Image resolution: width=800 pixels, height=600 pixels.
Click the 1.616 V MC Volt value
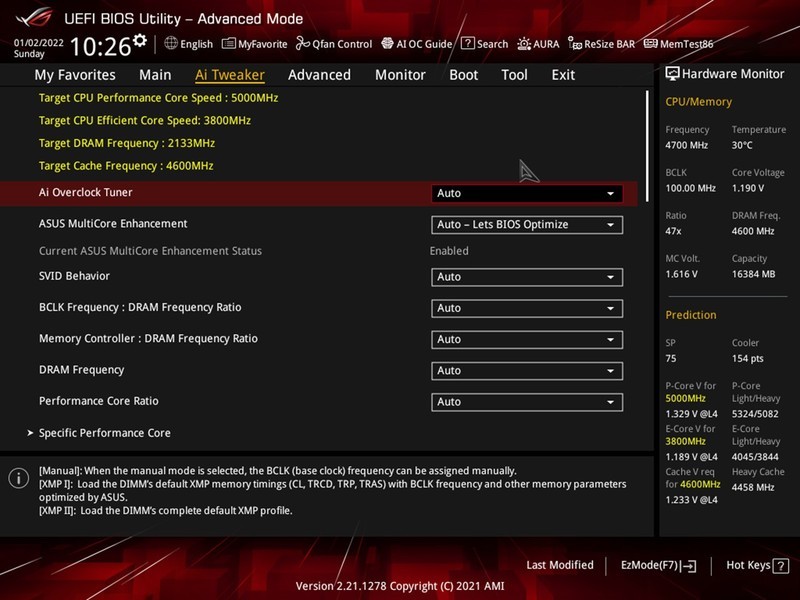(682, 274)
